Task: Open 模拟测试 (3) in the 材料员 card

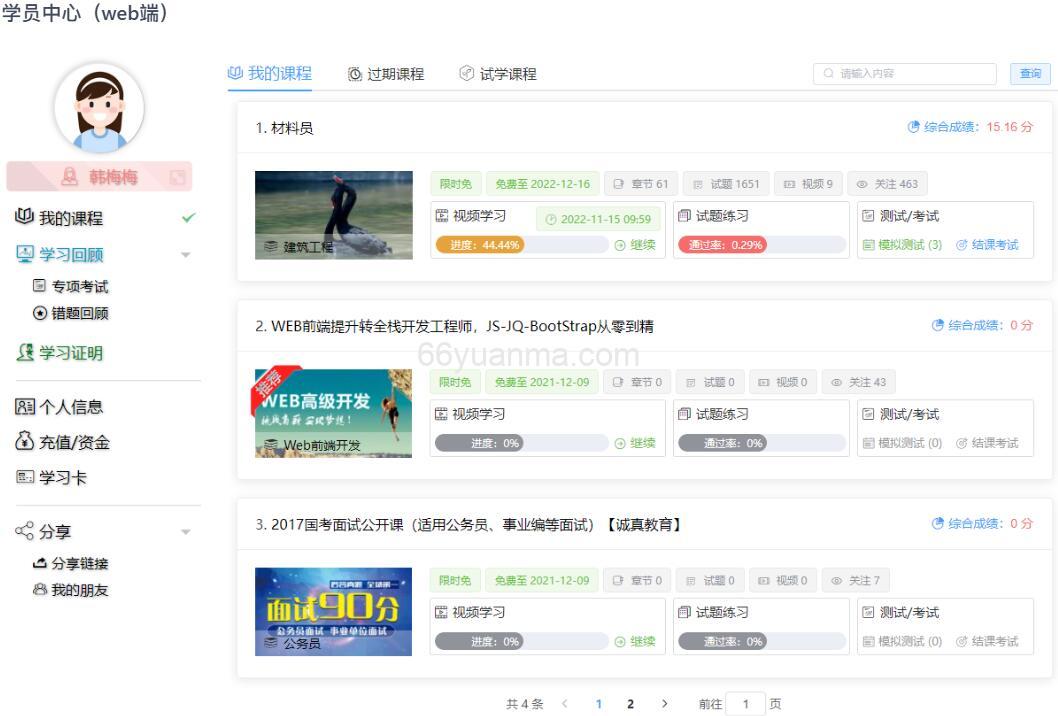Action: pos(906,243)
